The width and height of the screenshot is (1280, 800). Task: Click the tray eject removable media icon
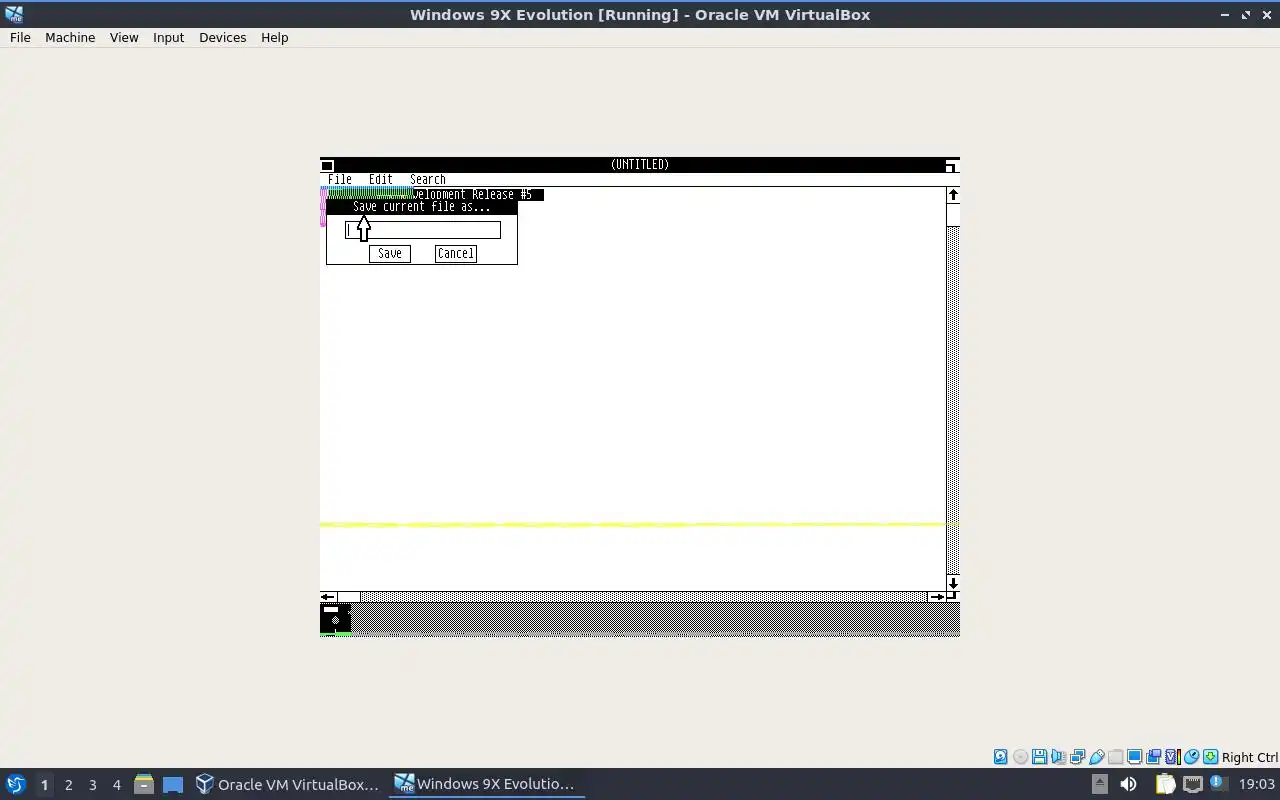coord(1100,784)
